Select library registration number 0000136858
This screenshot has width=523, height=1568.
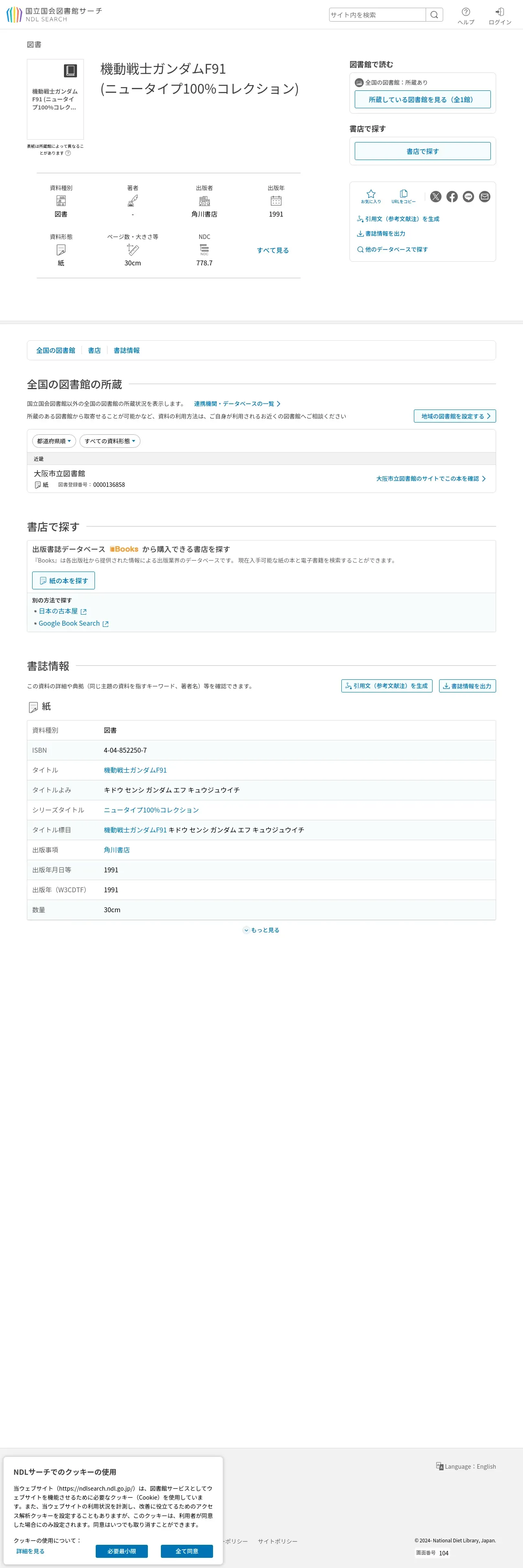pyautogui.click(x=109, y=485)
